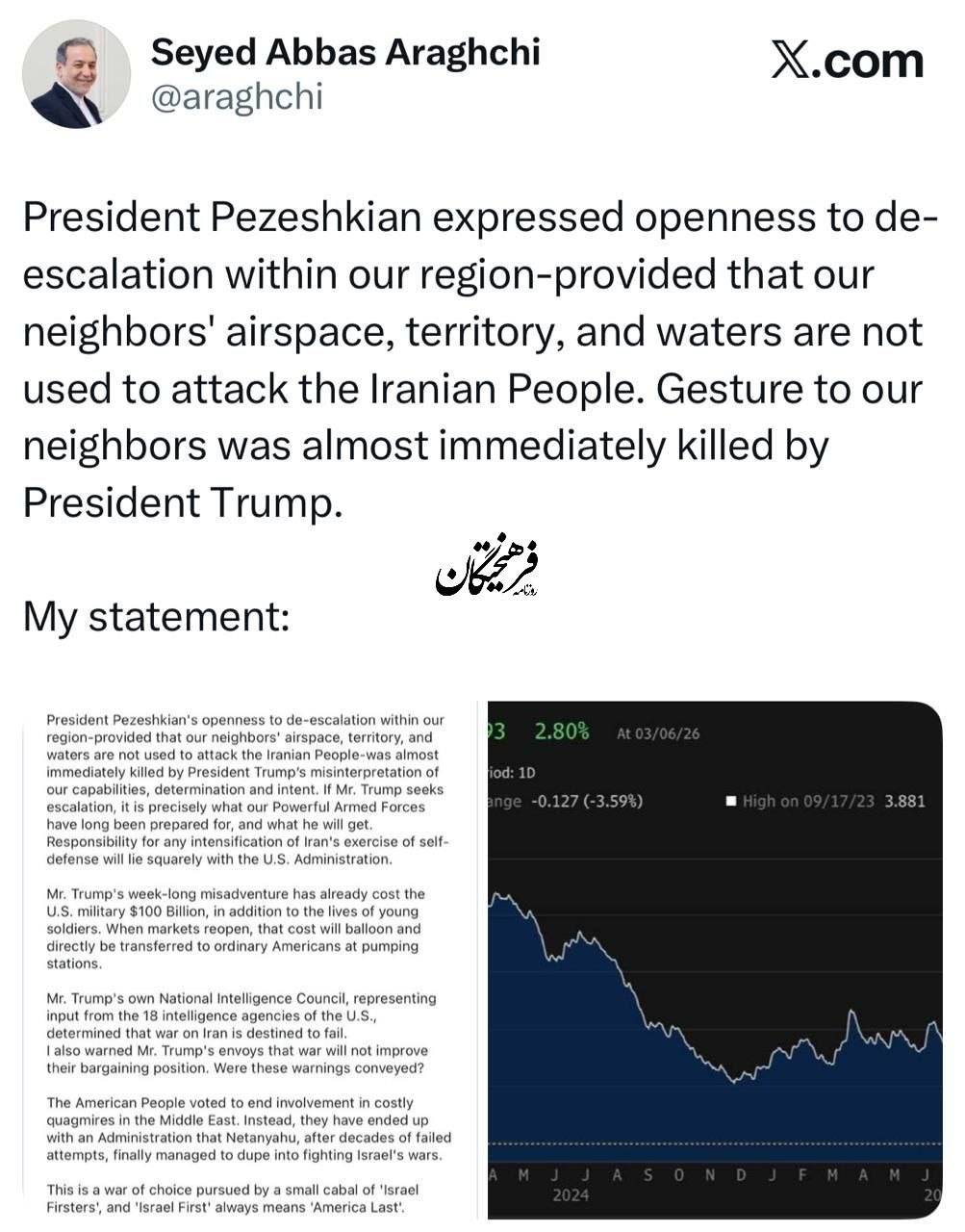Click the 2024 year label on chart axis
Image resolution: width=965 pixels, height=1232 pixels.
coord(571,1194)
